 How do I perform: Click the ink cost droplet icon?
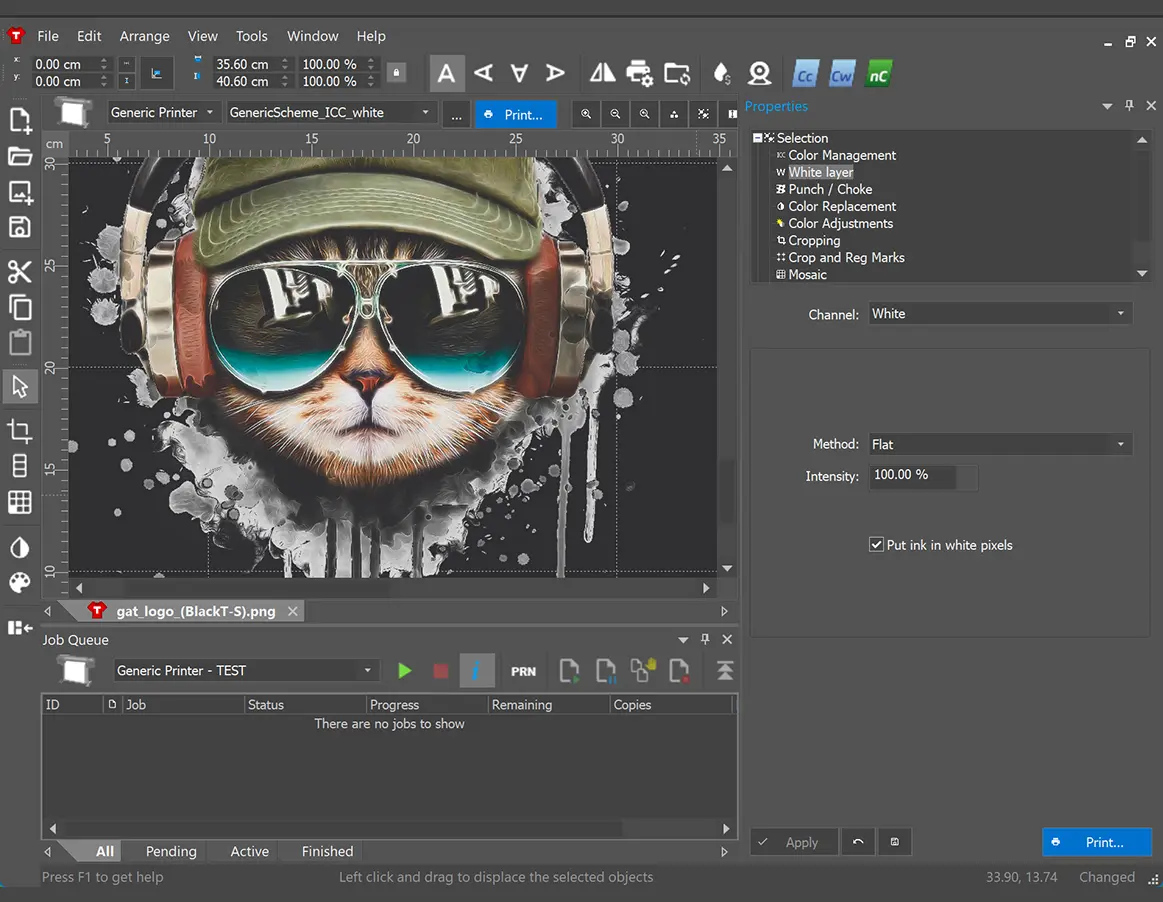[x=721, y=73]
